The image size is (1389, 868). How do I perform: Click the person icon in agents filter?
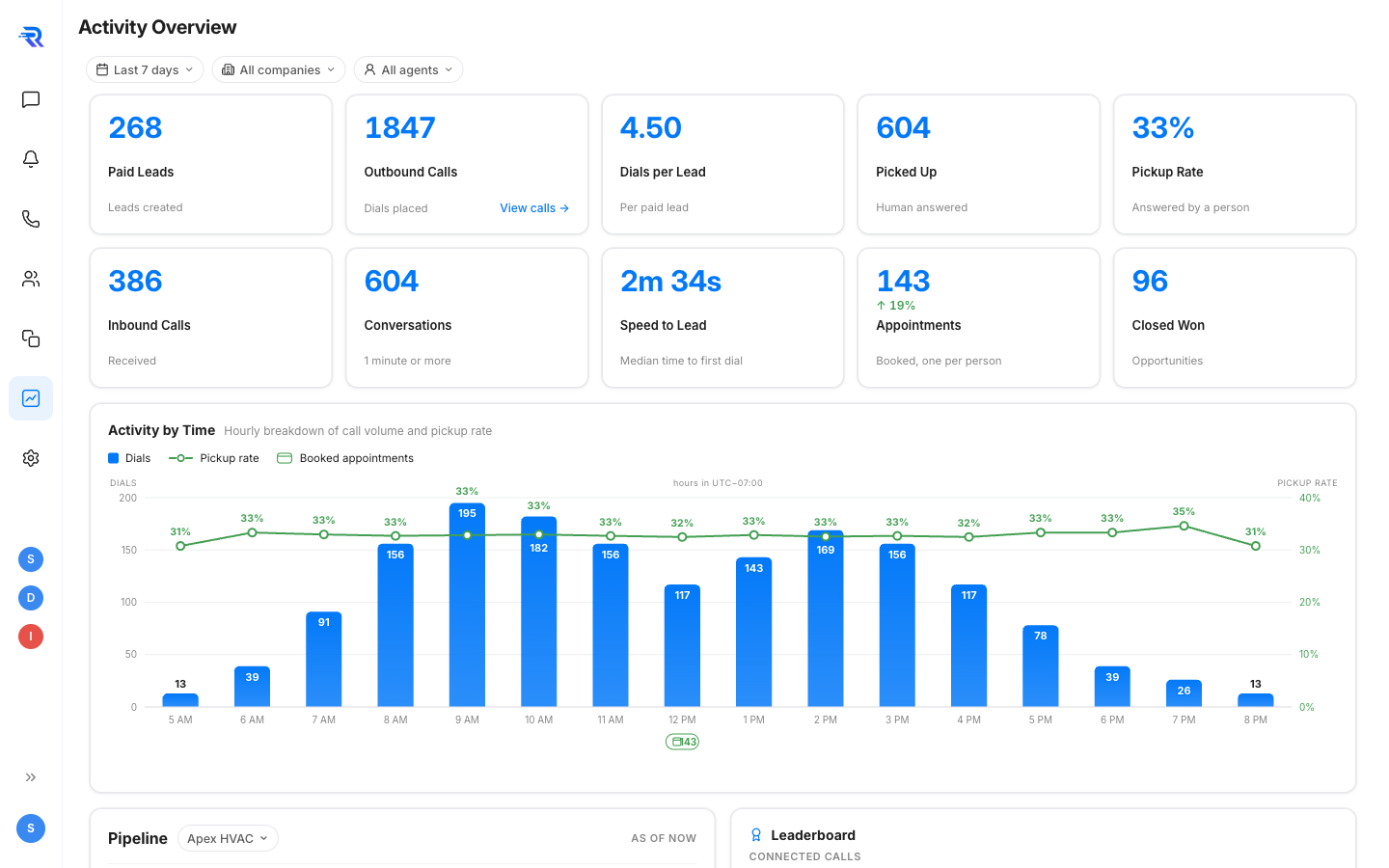[369, 69]
